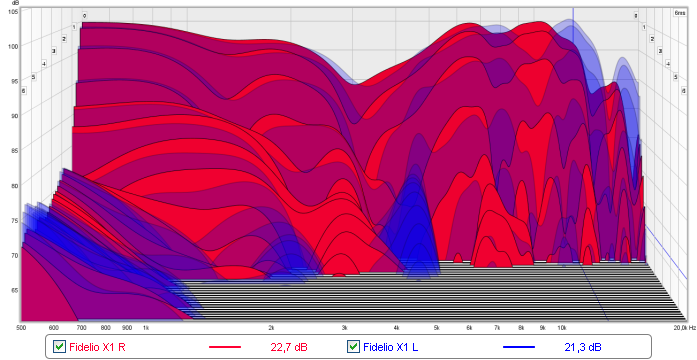The image size is (697, 360).
Task: Click the 20,0k Hz axis end label
Action: point(685,328)
